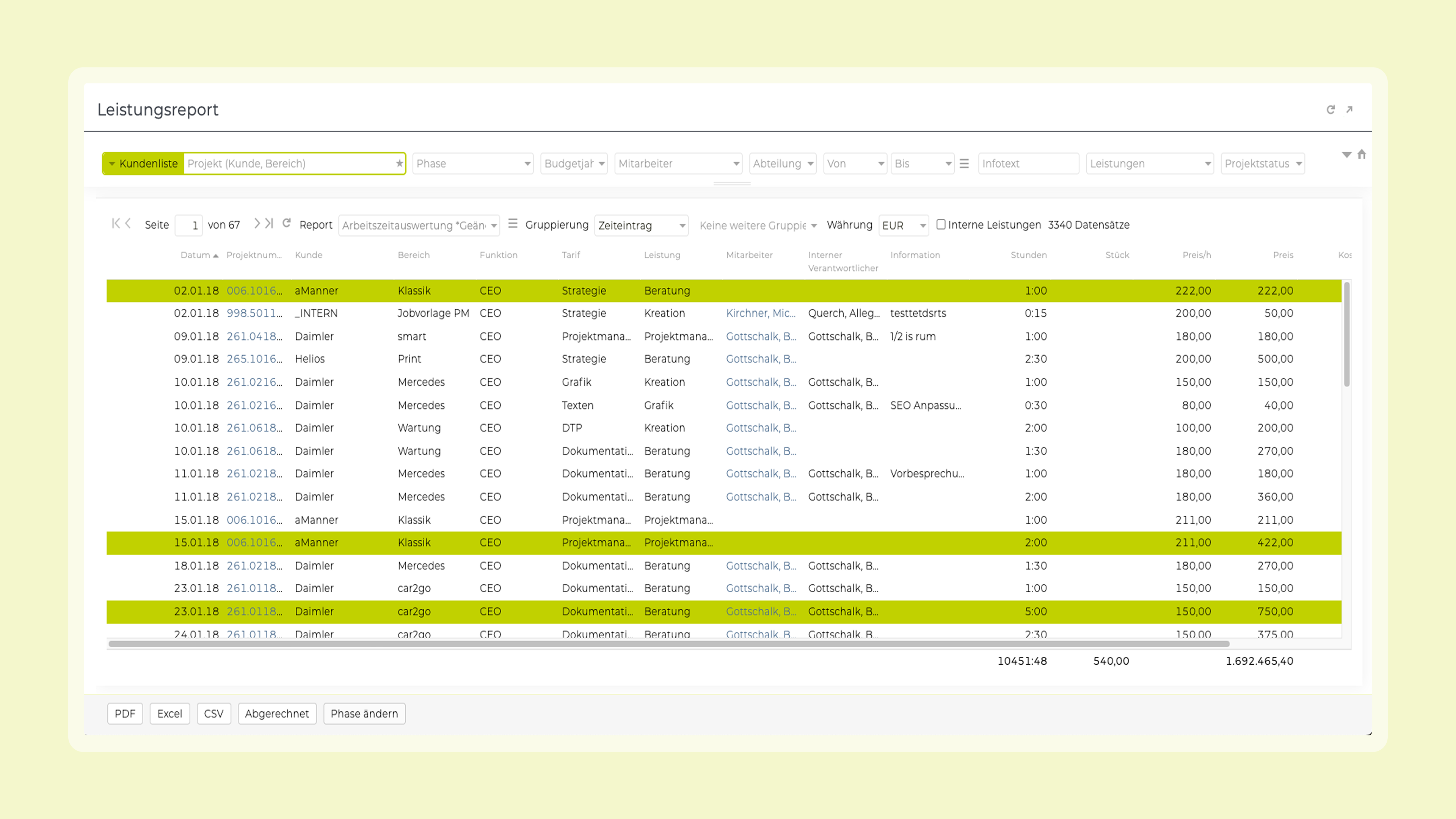This screenshot has height=819, width=1456.
Task: Open the report in a new window via the arrow icon
Action: point(1349,110)
